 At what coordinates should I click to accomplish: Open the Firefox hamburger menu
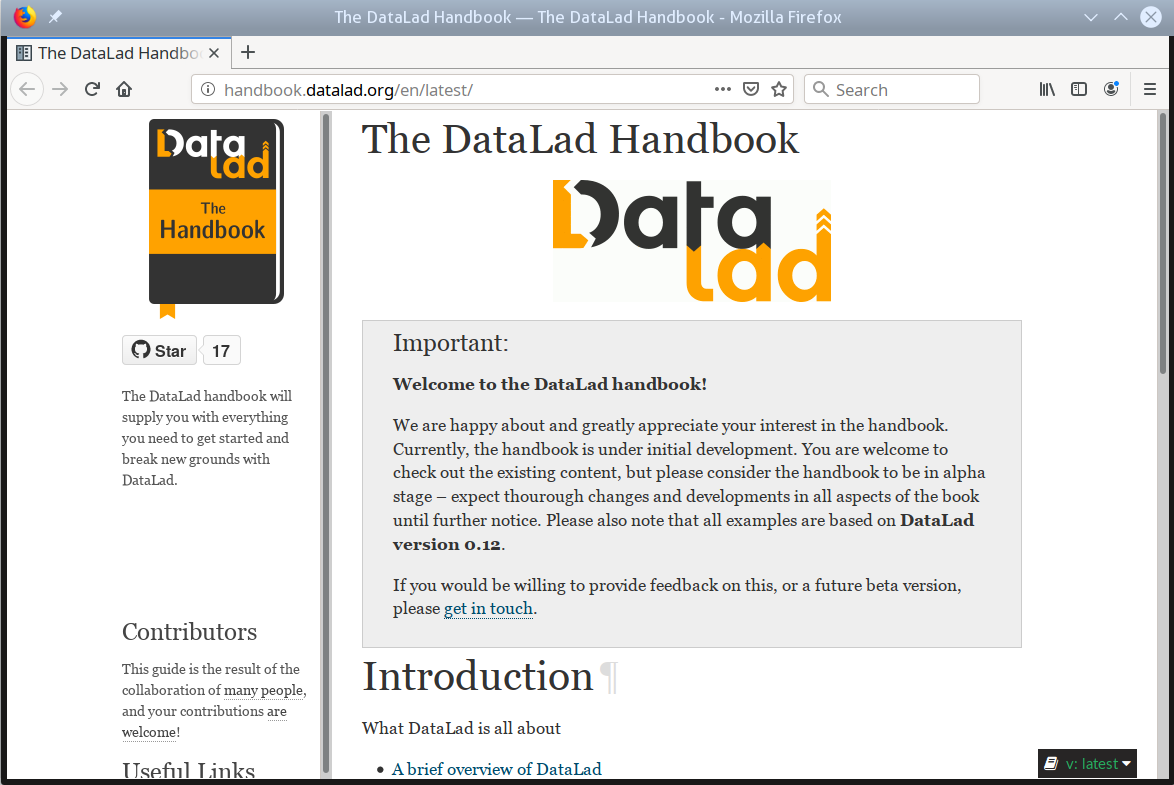pos(1150,89)
